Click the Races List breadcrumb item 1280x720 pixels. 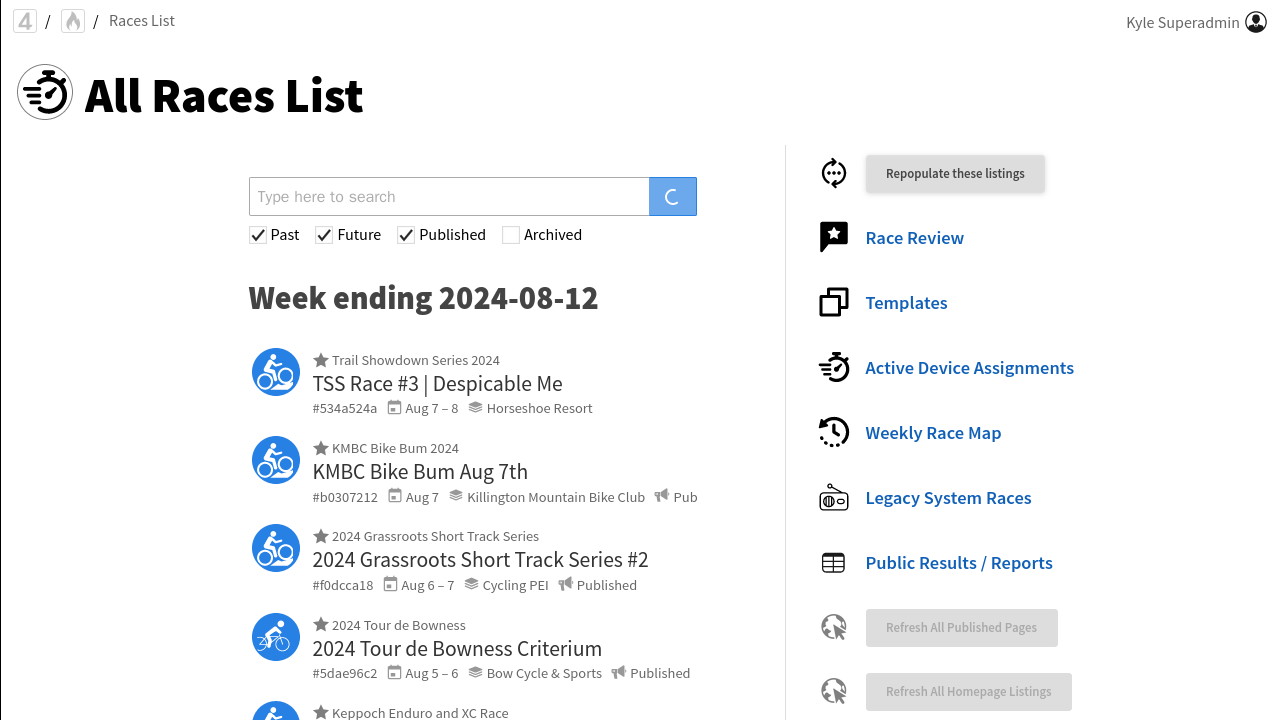click(142, 21)
